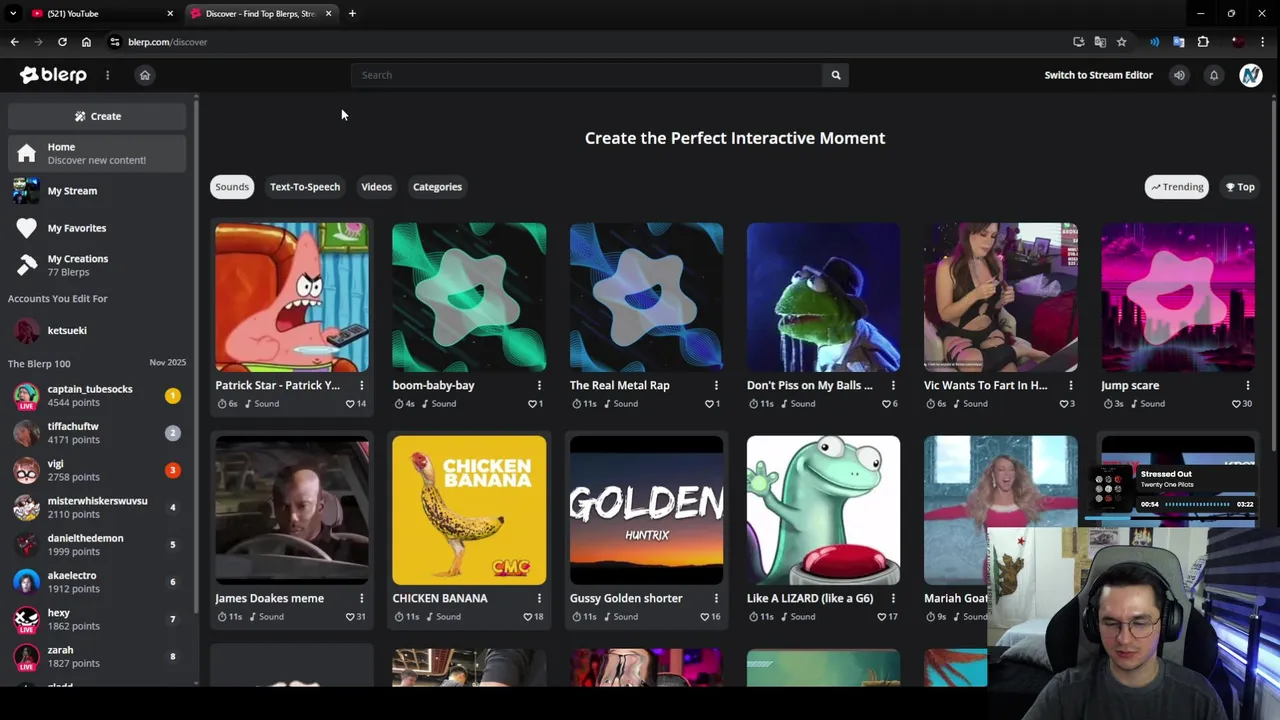Viewport: 1280px width, 720px height.
Task: Open options menu for Vic Wants To Fart
Action: [1071, 385]
